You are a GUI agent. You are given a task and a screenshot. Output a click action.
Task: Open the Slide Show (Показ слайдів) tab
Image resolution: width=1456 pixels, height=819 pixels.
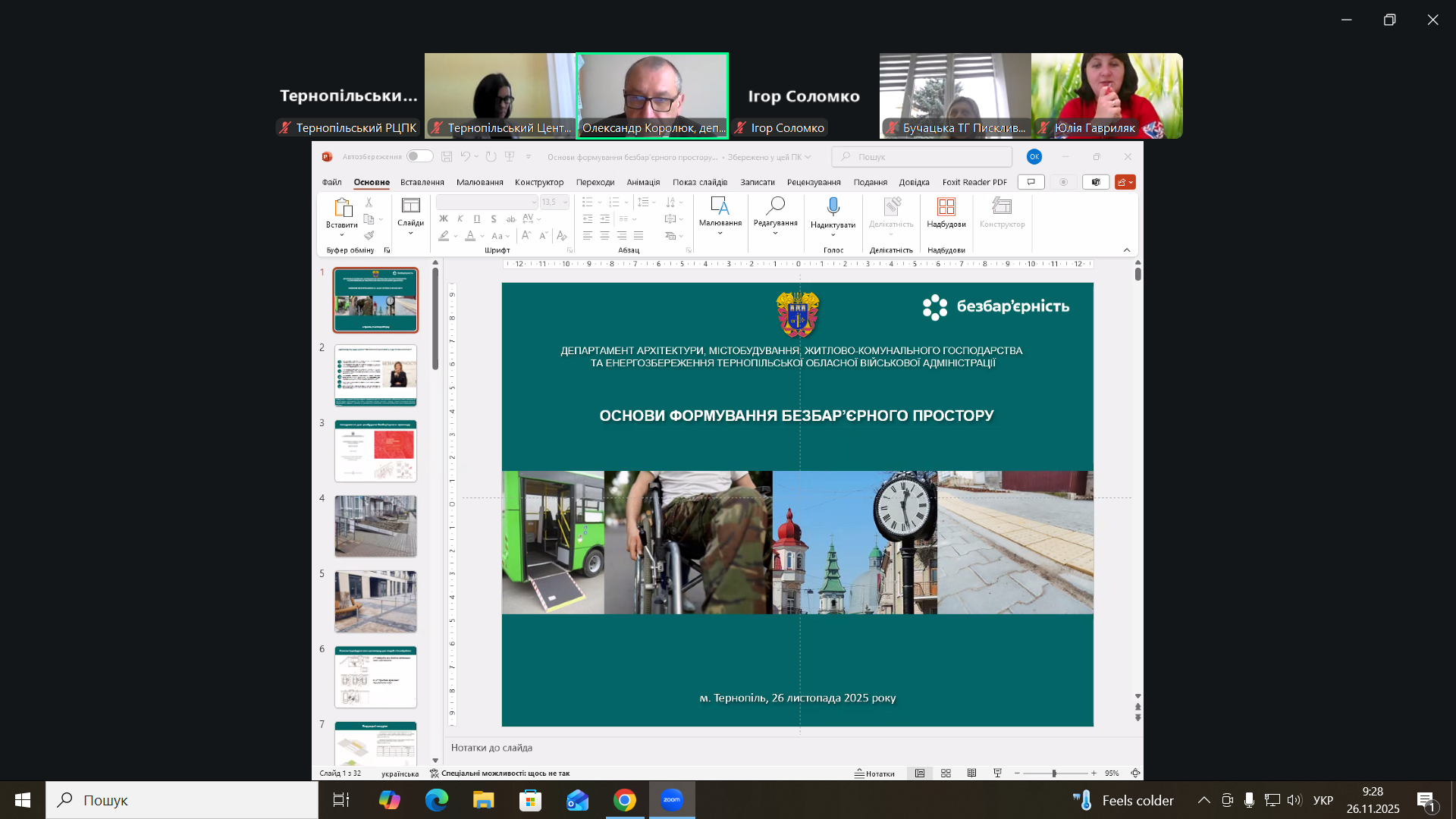coord(699,182)
